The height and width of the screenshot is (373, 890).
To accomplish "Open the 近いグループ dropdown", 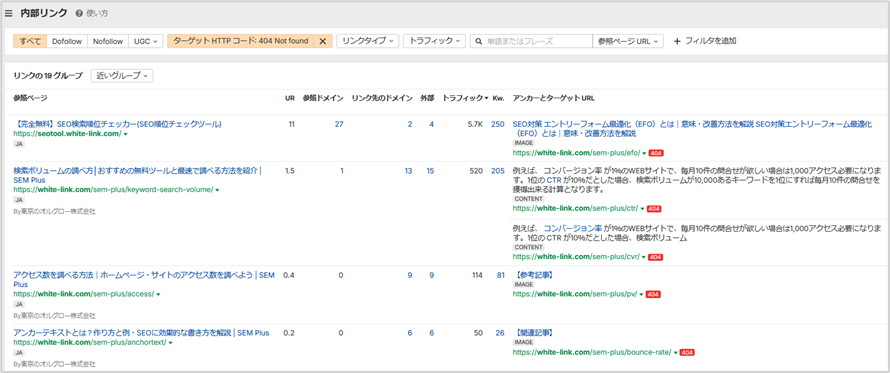I will click(121, 76).
